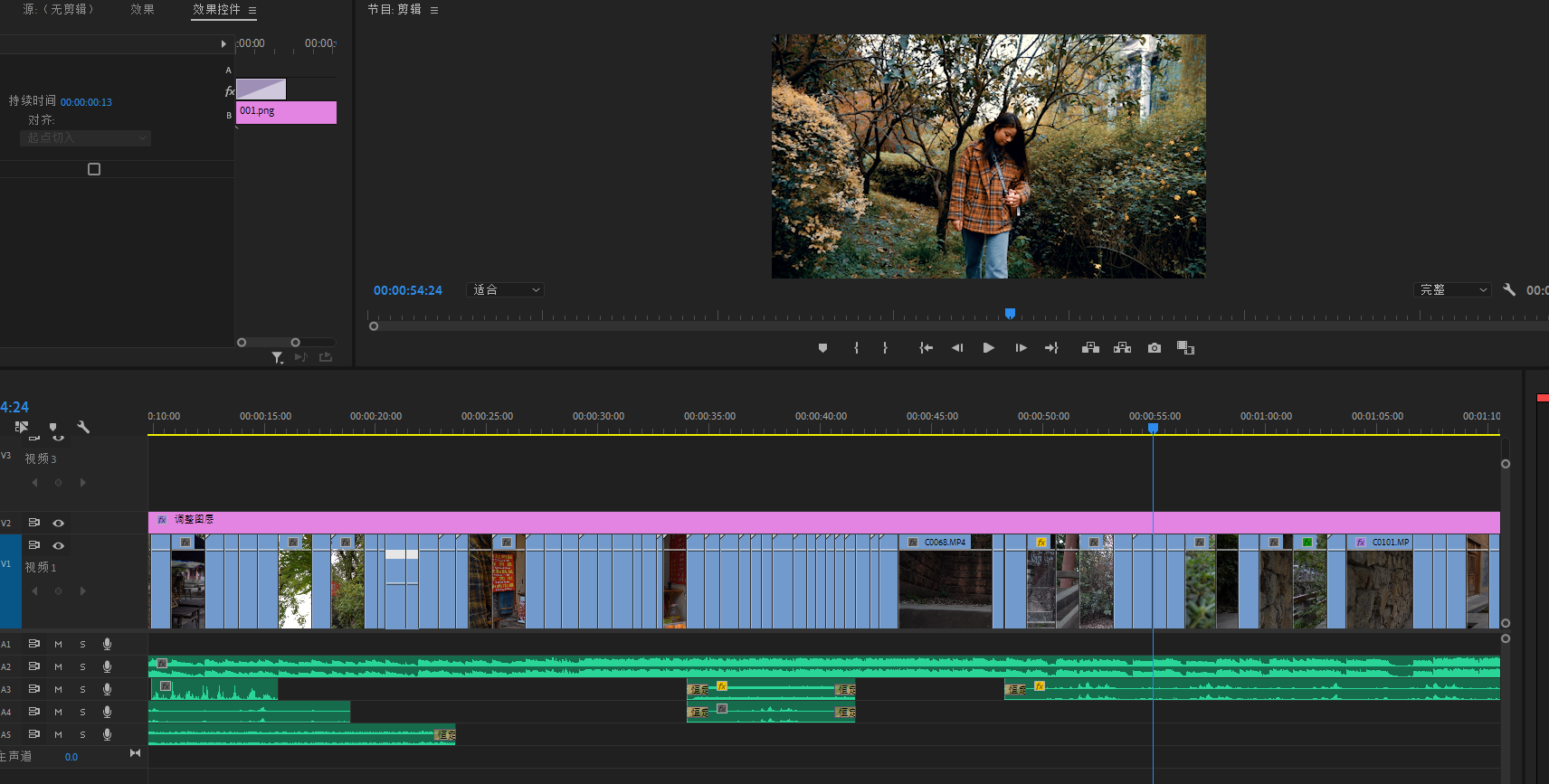Viewport: 1549px width, 784px height.
Task: Click the Lift button in program monitor
Action: coord(1090,348)
